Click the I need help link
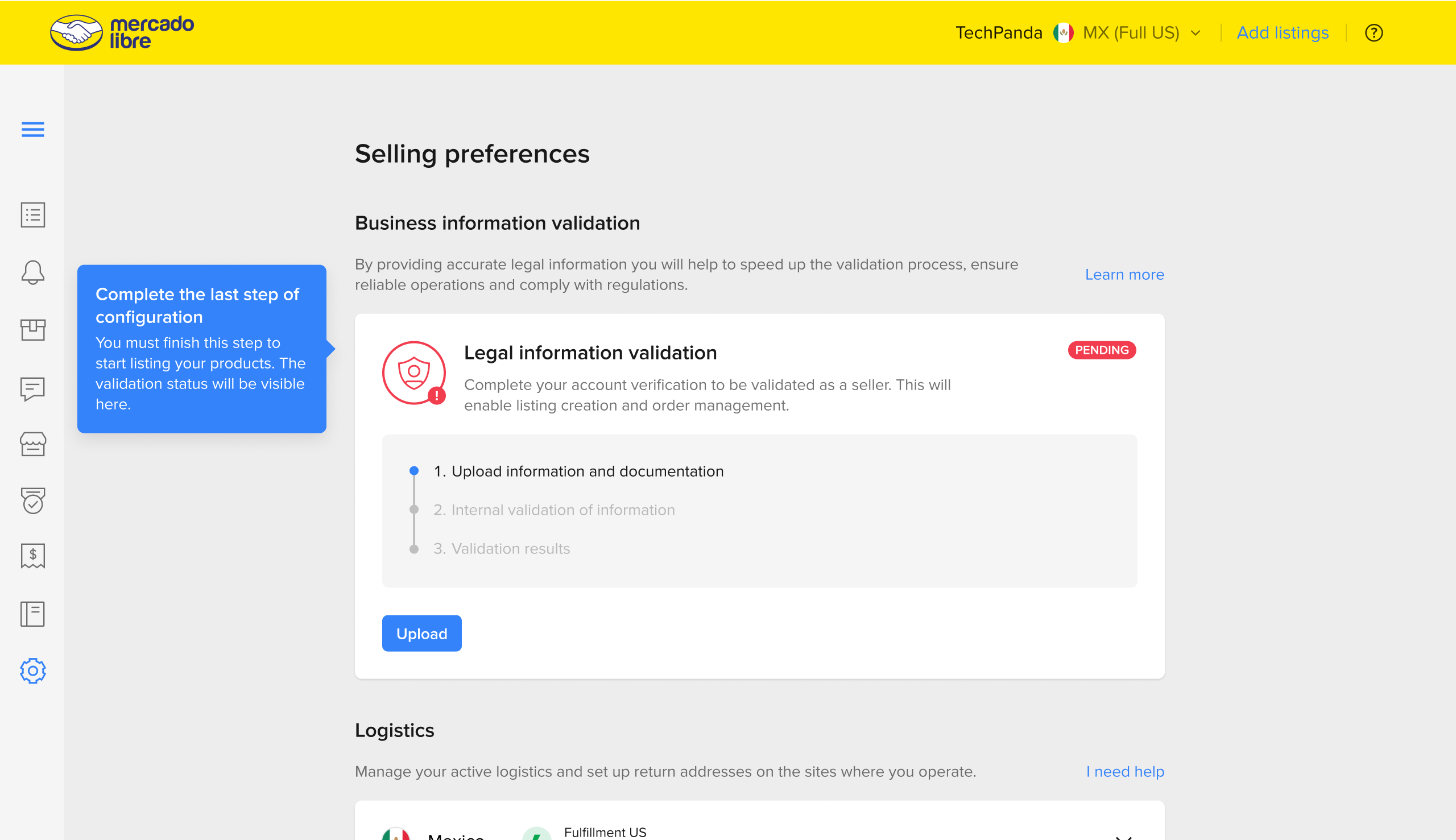Image resolution: width=1456 pixels, height=840 pixels. pyautogui.click(x=1125, y=771)
